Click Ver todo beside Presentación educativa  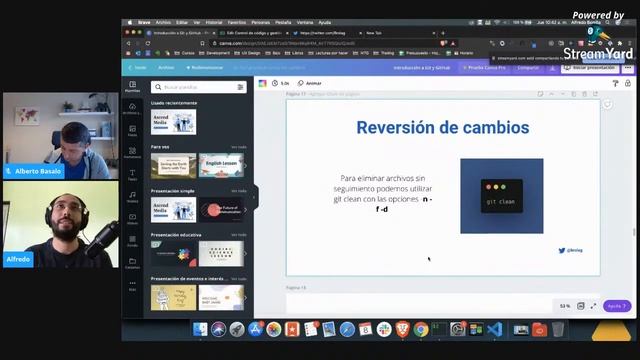coord(239,235)
